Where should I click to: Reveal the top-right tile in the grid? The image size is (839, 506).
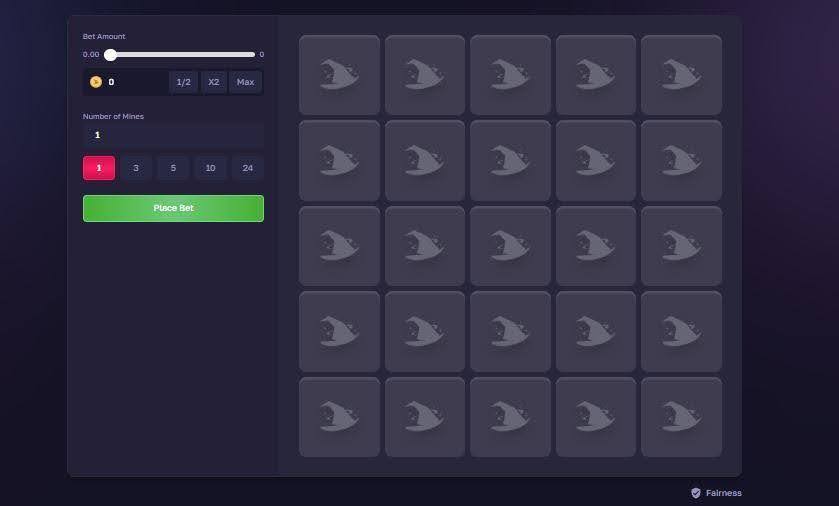pyautogui.click(x=681, y=75)
